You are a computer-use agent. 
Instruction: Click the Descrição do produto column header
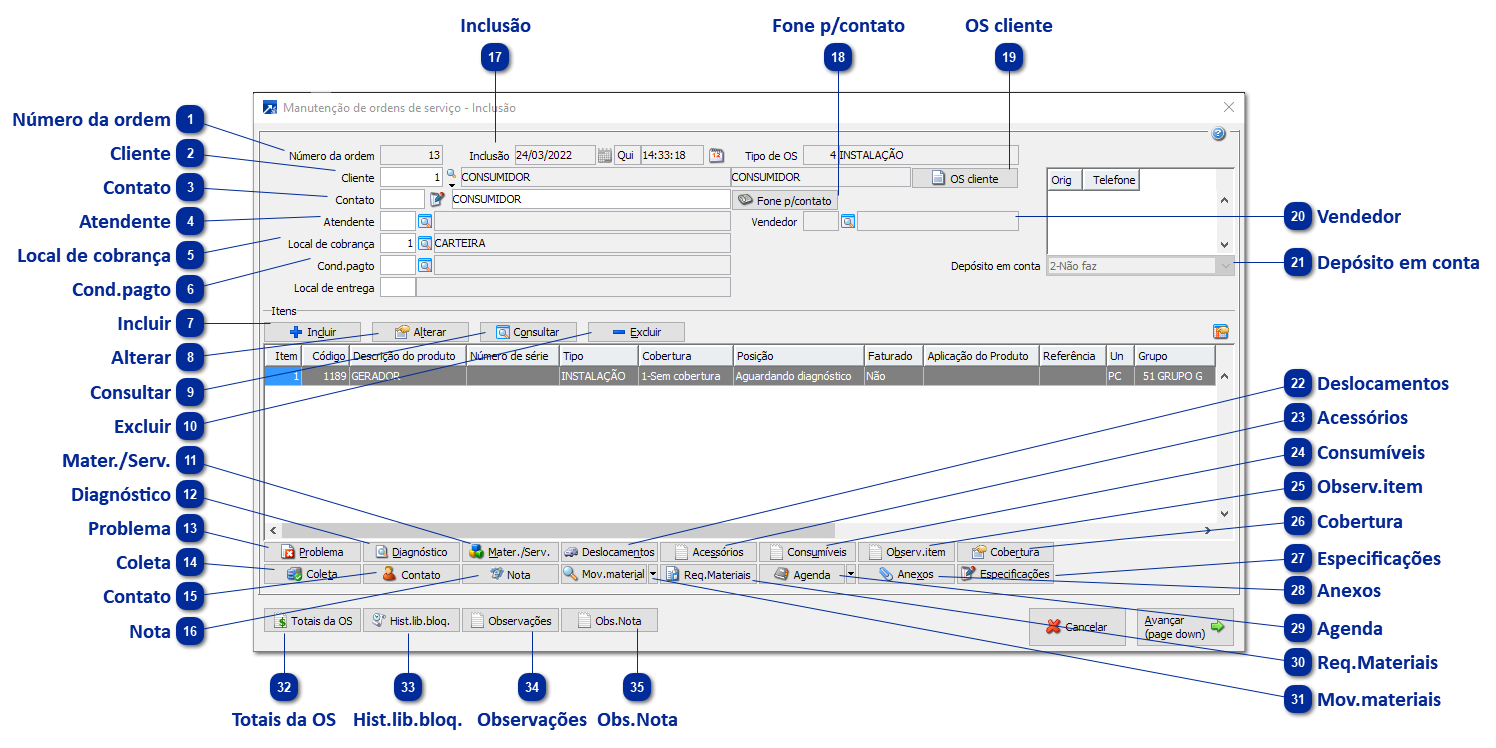[x=407, y=356]
